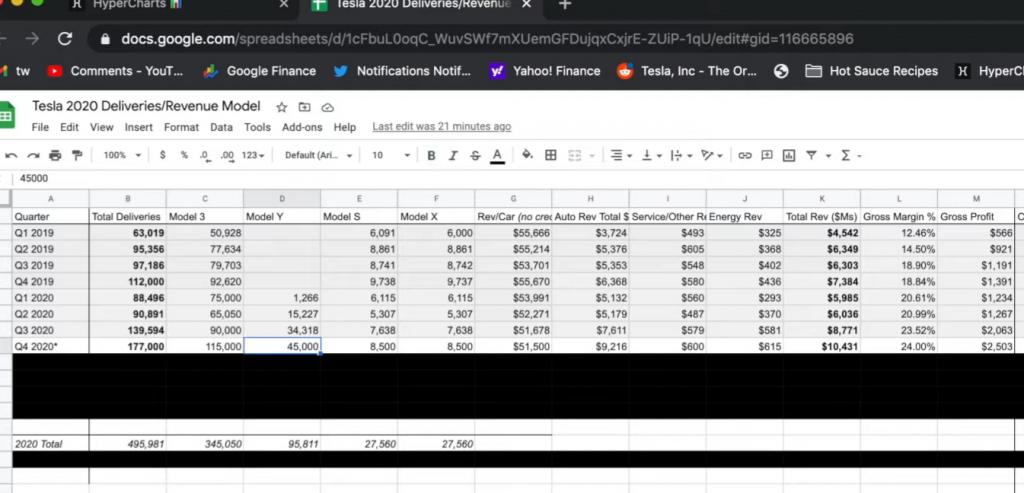The width and height of the screenshot is (1024, 493).
Task: Select the Paint format tool
Action: 76,155
